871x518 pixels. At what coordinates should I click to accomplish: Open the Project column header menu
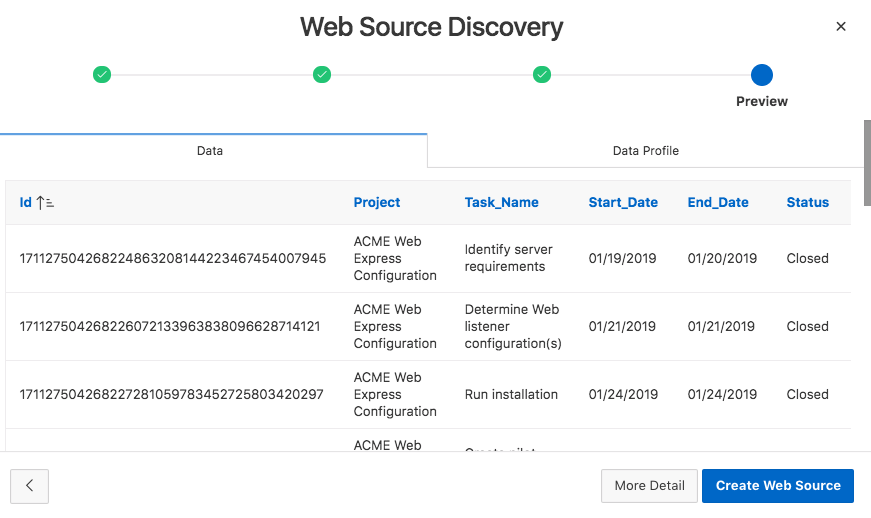[x=377, y=203]
